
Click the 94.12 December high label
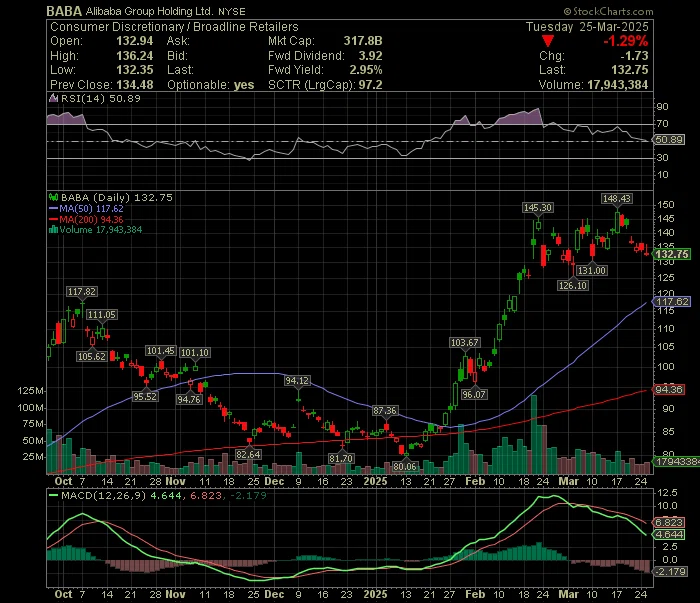297,381
